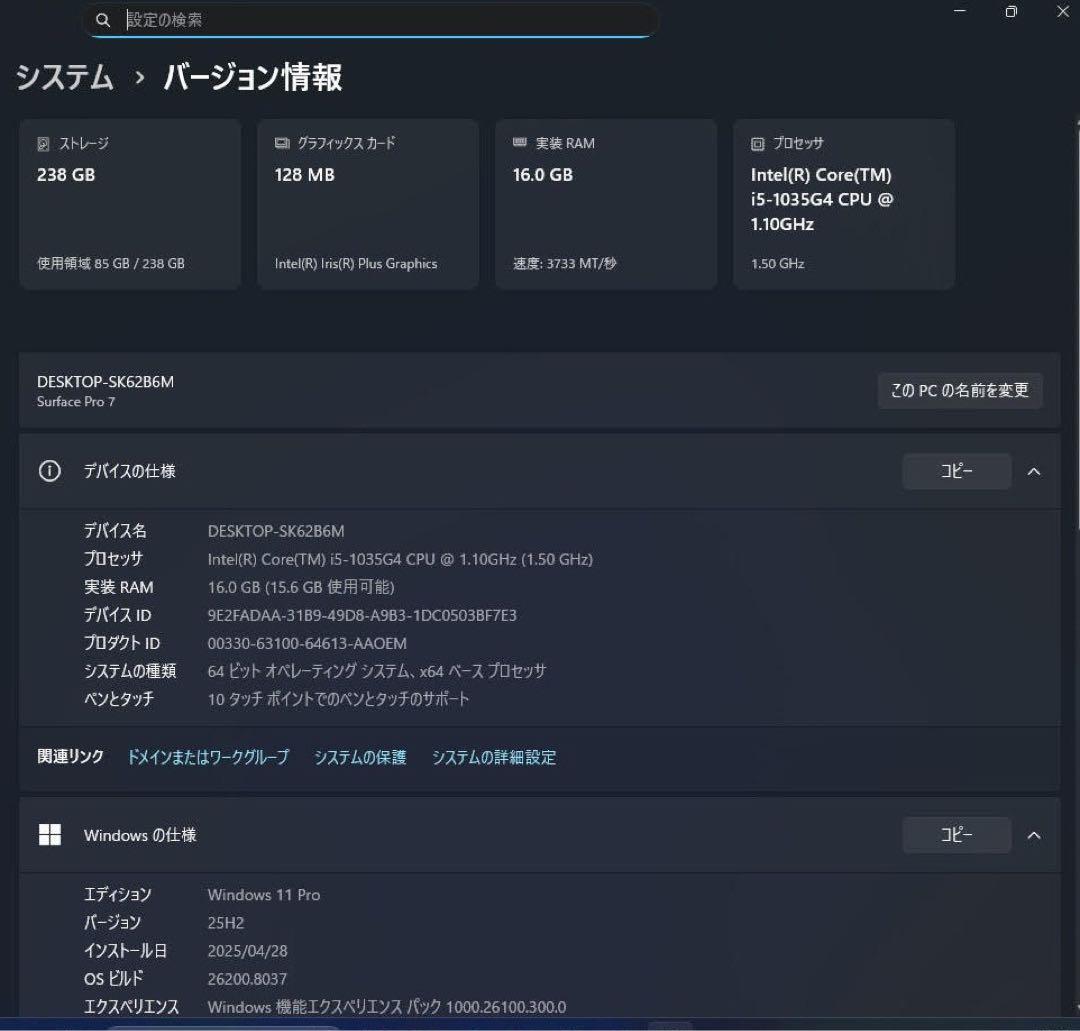The height and width of the screenshot is (1031, 1080).
Task: Collapse the Windows の仕様 section
Action: tap(1034, 835)
